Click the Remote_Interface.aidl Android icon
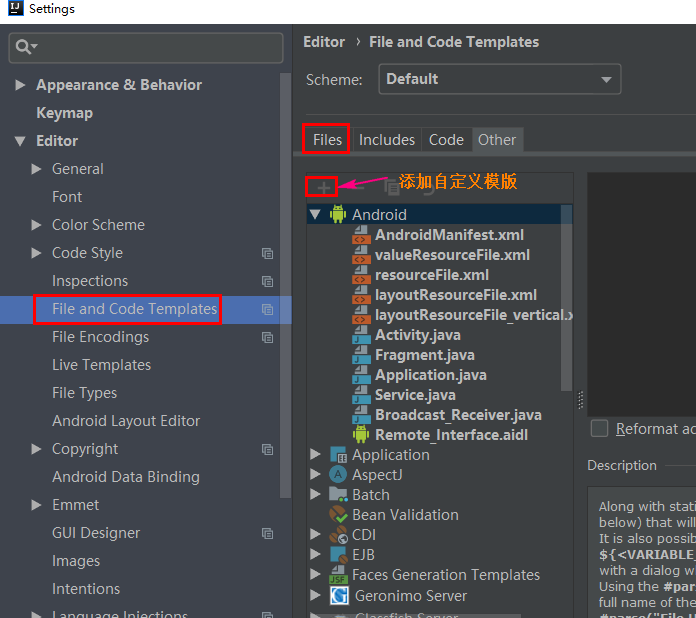Viewport: 696px width, 618px height. [361, 435]
